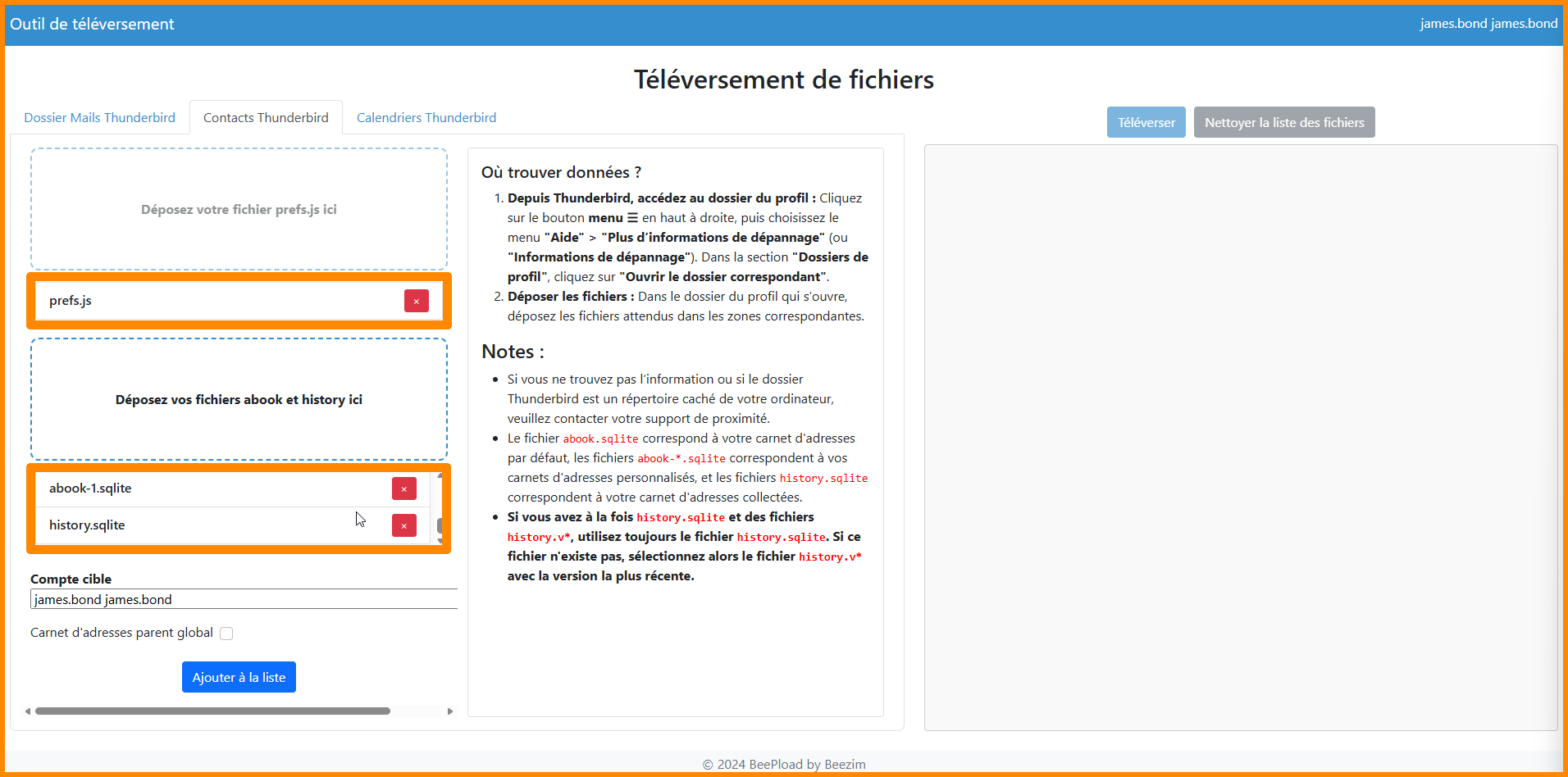The image size is (1568, 777).
Task: Click the abook and history drop zone
Action: point(239,399)
